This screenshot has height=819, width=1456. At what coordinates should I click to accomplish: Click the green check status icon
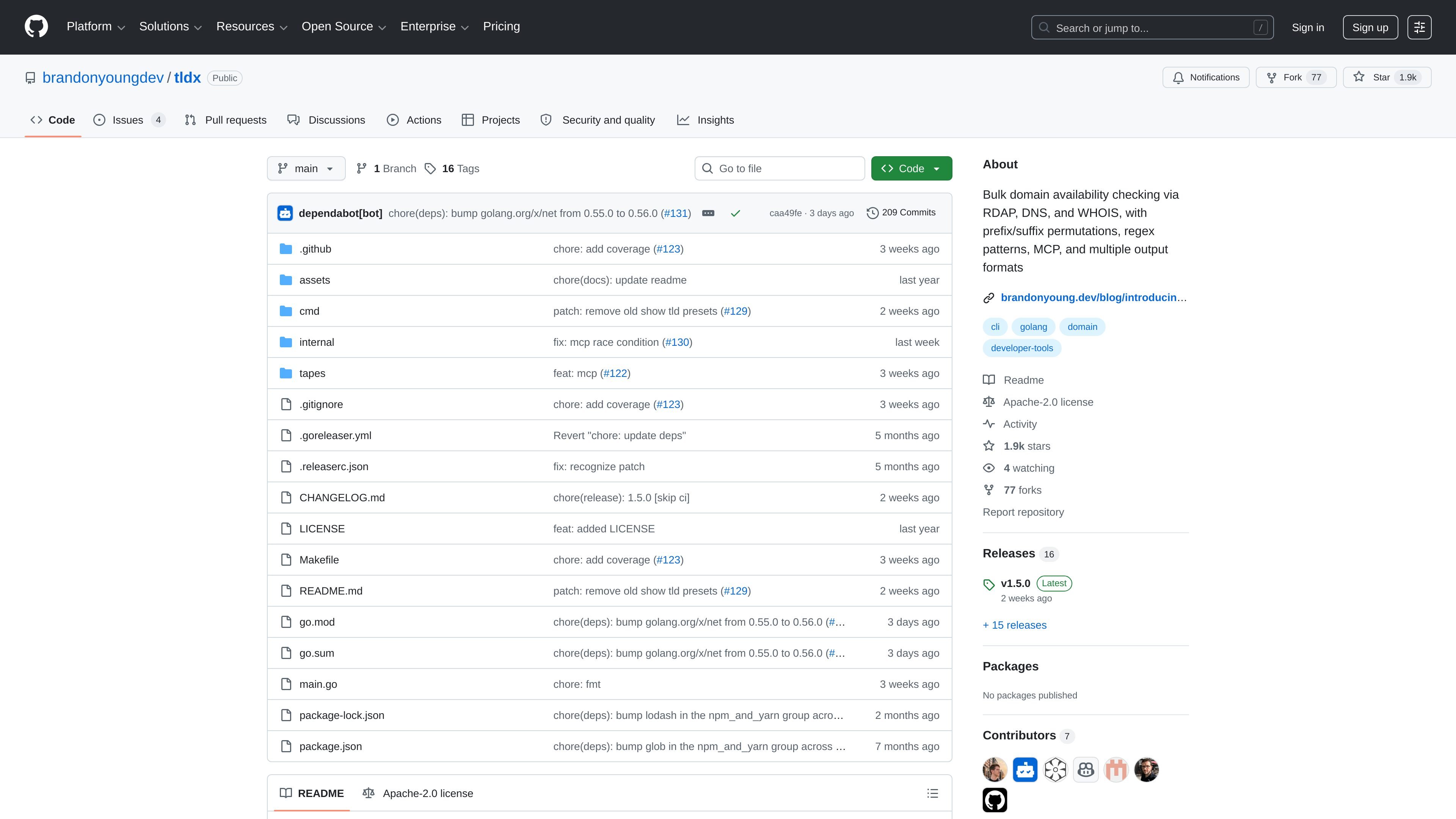point(735,213)
